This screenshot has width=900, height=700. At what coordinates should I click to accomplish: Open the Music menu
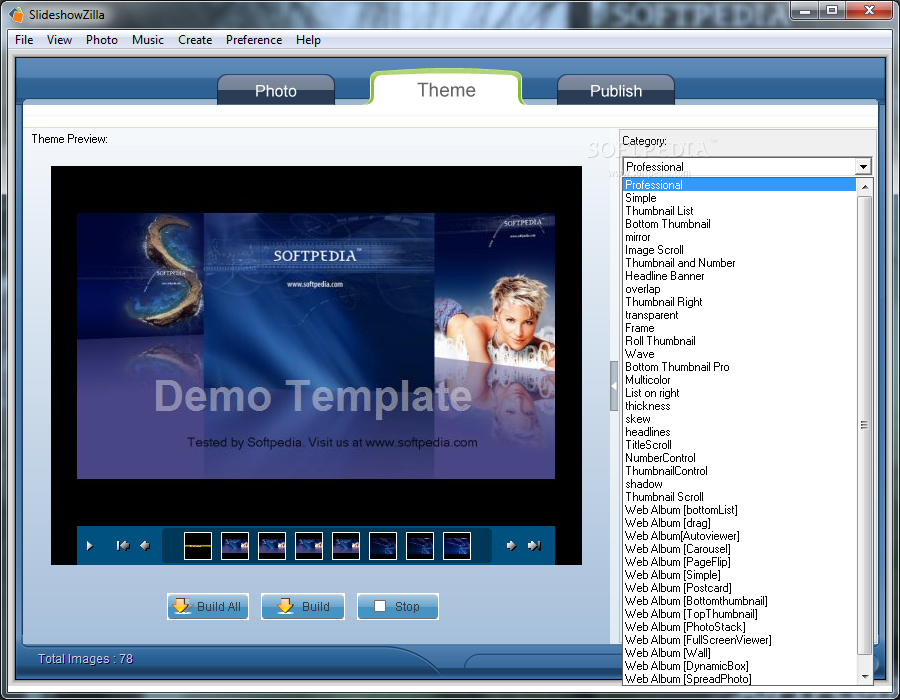(148, 40)
